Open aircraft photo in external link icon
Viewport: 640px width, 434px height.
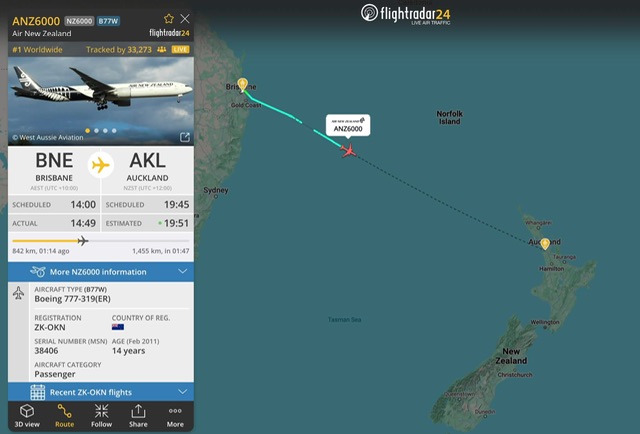coord(185,137)
